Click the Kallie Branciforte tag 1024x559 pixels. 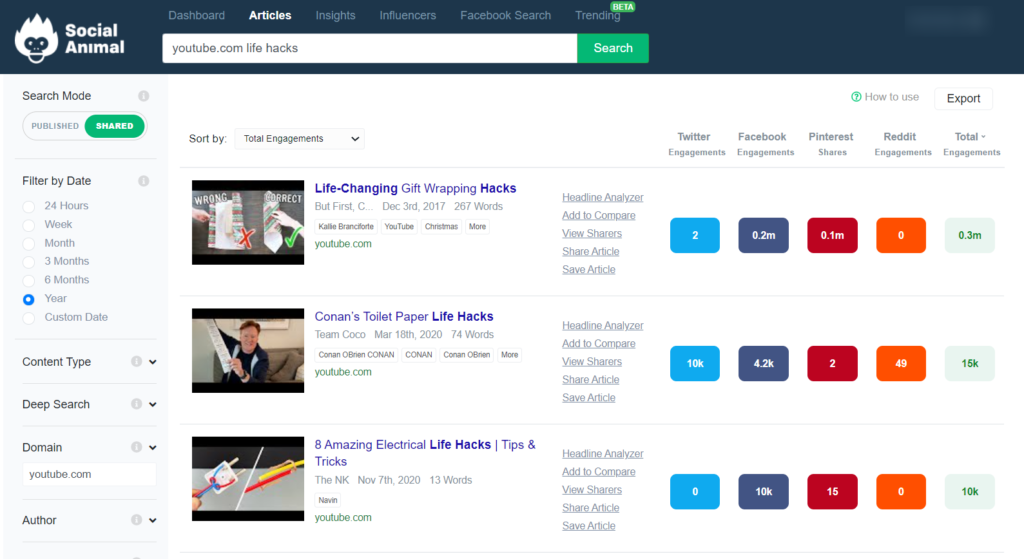pos(346,227)
